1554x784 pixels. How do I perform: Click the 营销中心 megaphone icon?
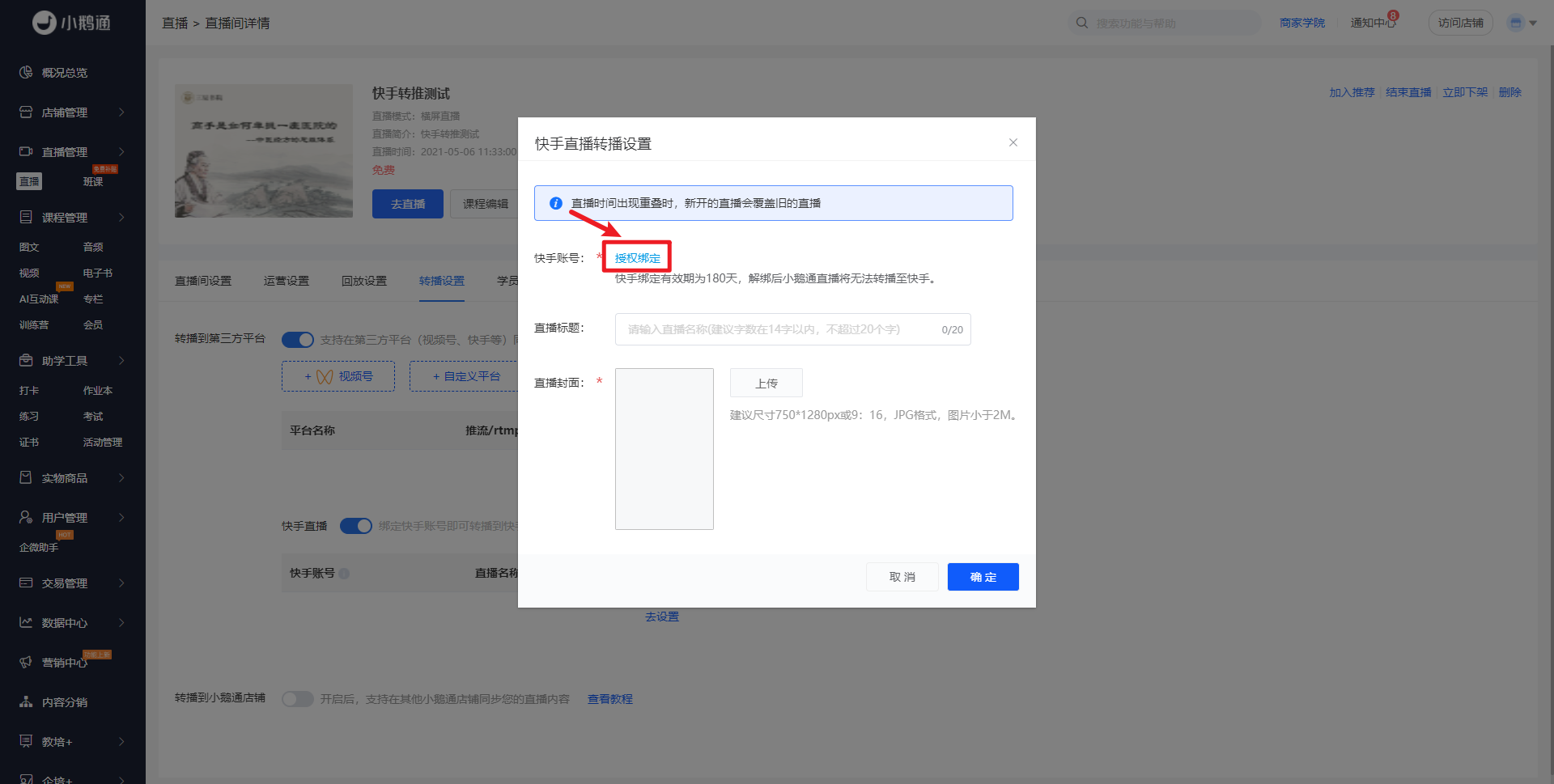coord(26,663)
